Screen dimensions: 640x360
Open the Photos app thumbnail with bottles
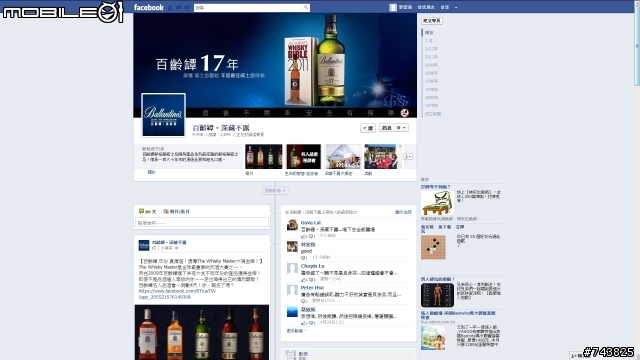[264, 156]
